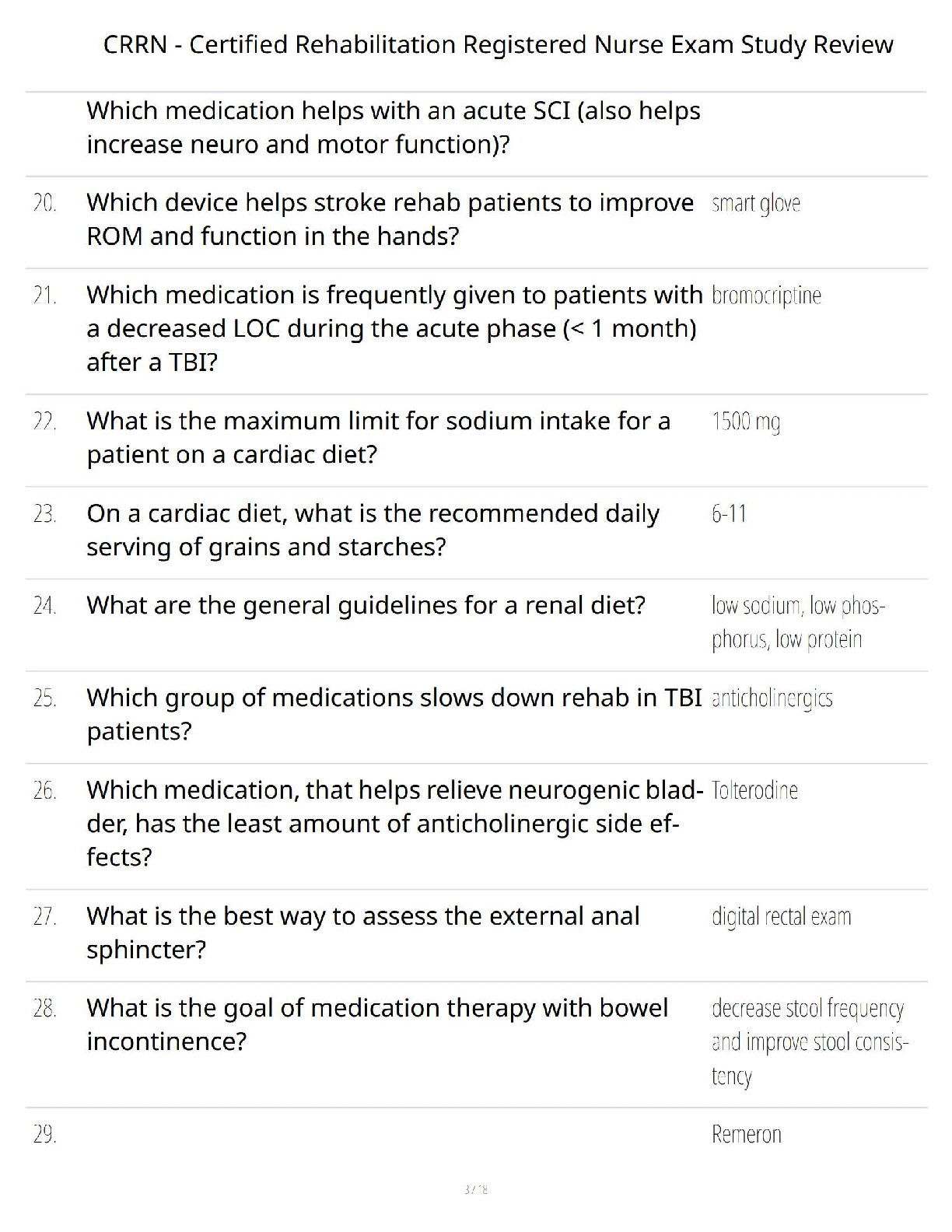
Task: Click the CRRN Exam Study Review title
Action: pos(498,44)
